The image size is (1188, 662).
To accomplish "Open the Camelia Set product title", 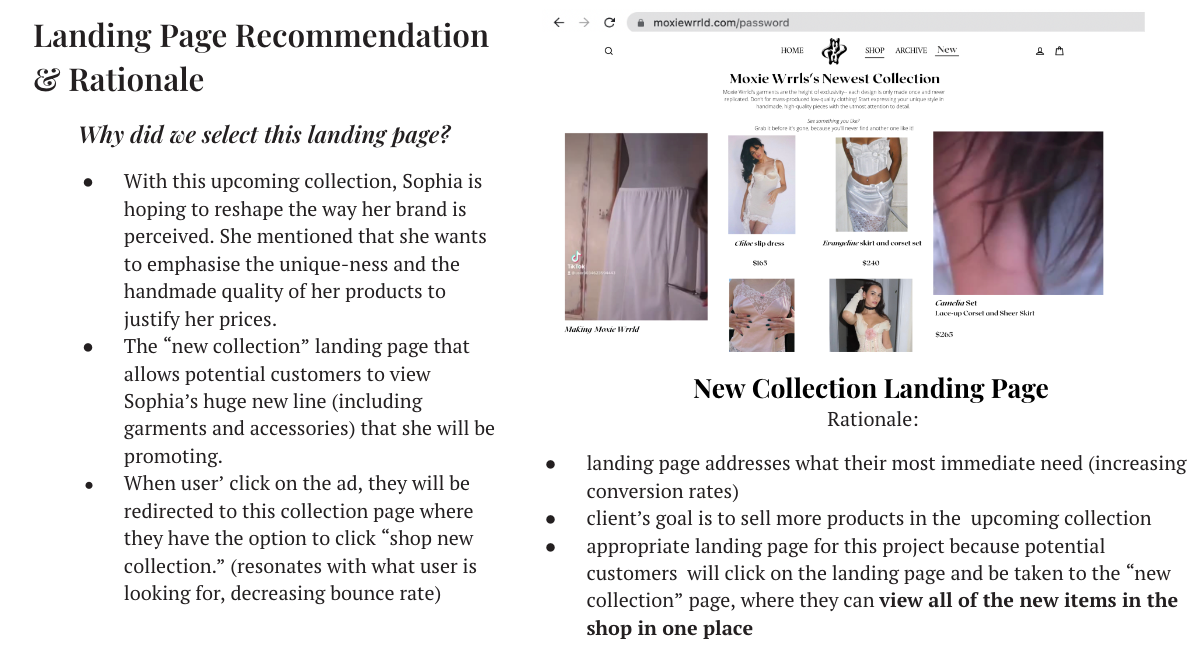I will [955, 303].
